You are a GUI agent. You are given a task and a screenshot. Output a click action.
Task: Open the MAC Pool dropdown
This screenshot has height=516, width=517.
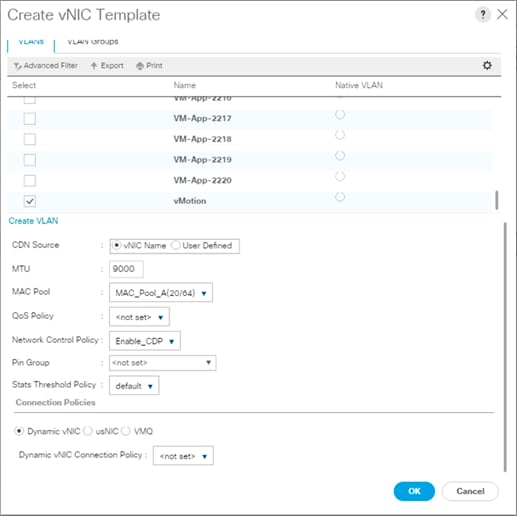point(161,293)
